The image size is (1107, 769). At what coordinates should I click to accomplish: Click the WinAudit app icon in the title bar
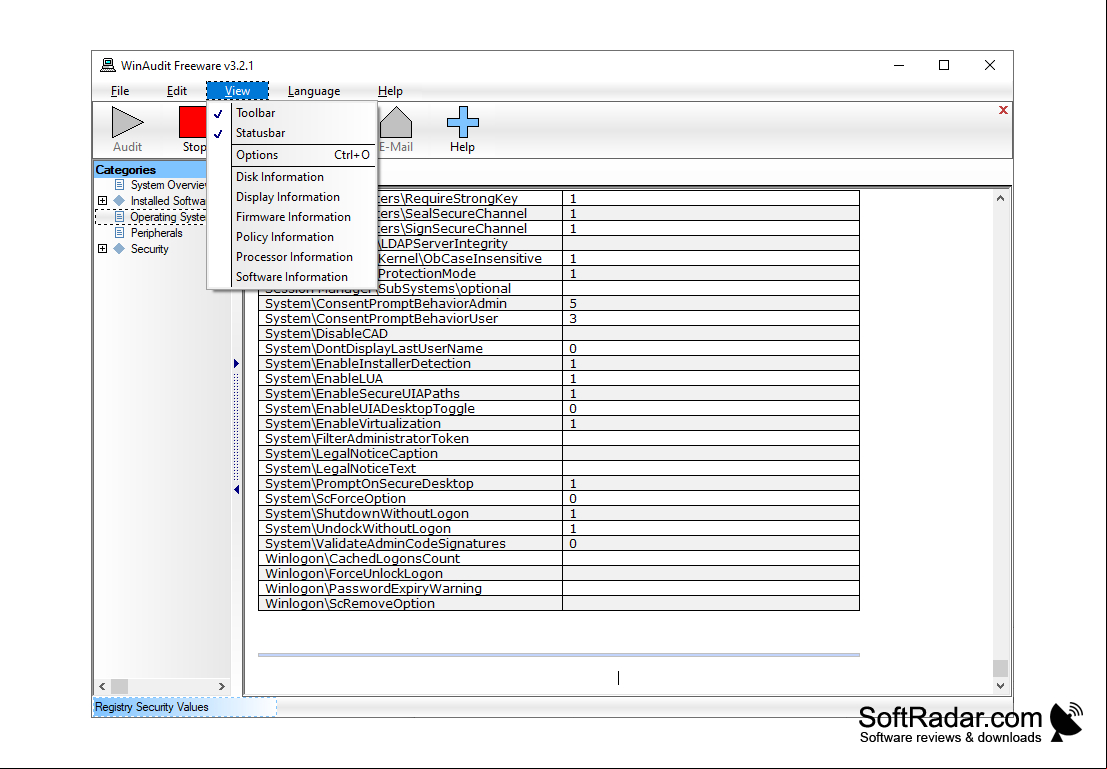(x=108, y=65)
